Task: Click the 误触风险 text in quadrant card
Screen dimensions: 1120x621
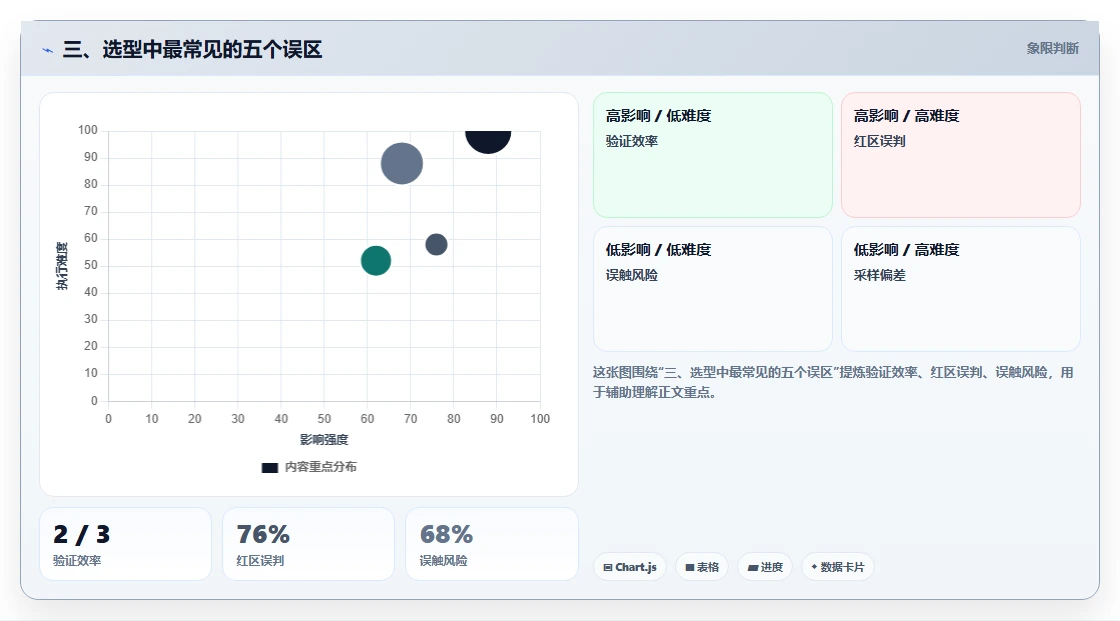Action: [631, 275]
